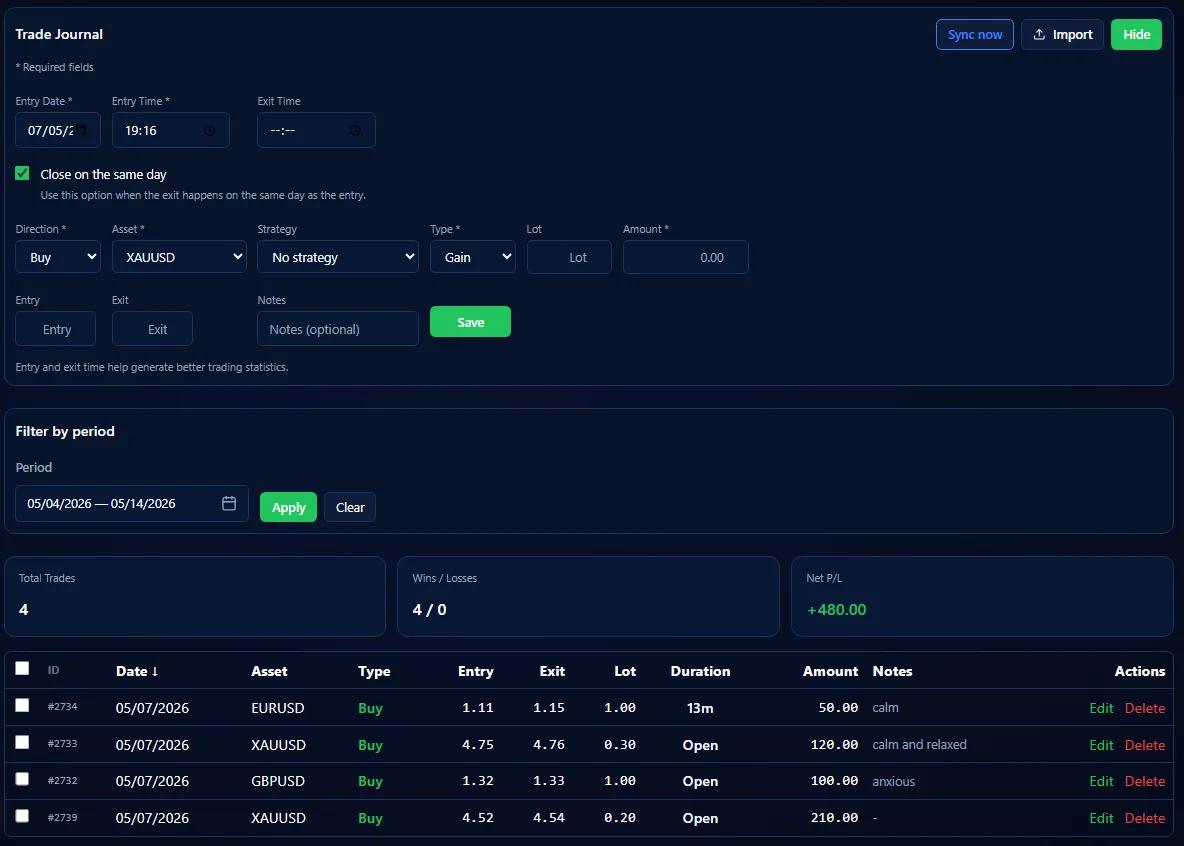Click the amount 120.00 cell
The width and height of the screenshot is (1184, 846).
(x=834, y=744)
